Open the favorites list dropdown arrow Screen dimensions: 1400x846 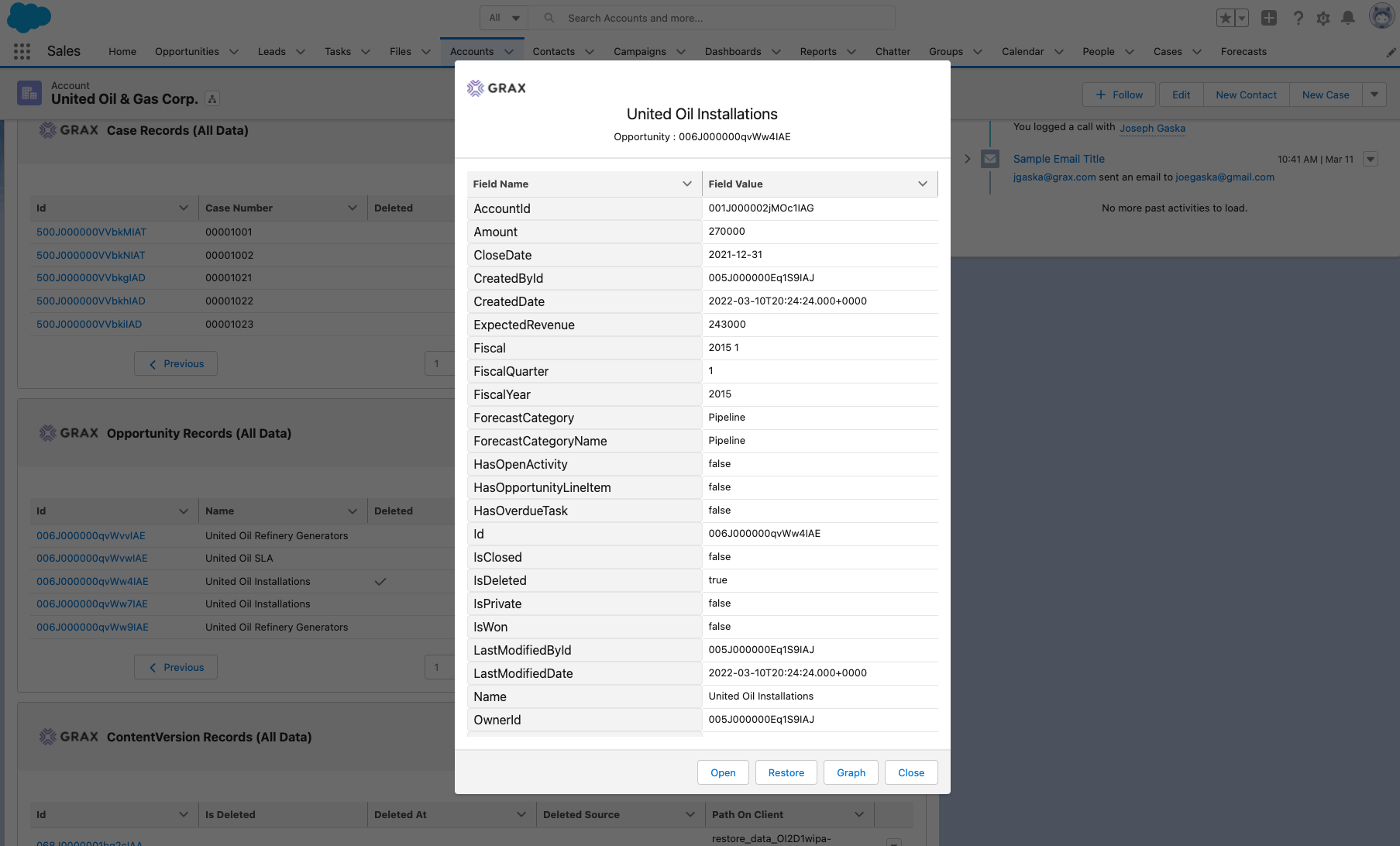[1242, 18]
